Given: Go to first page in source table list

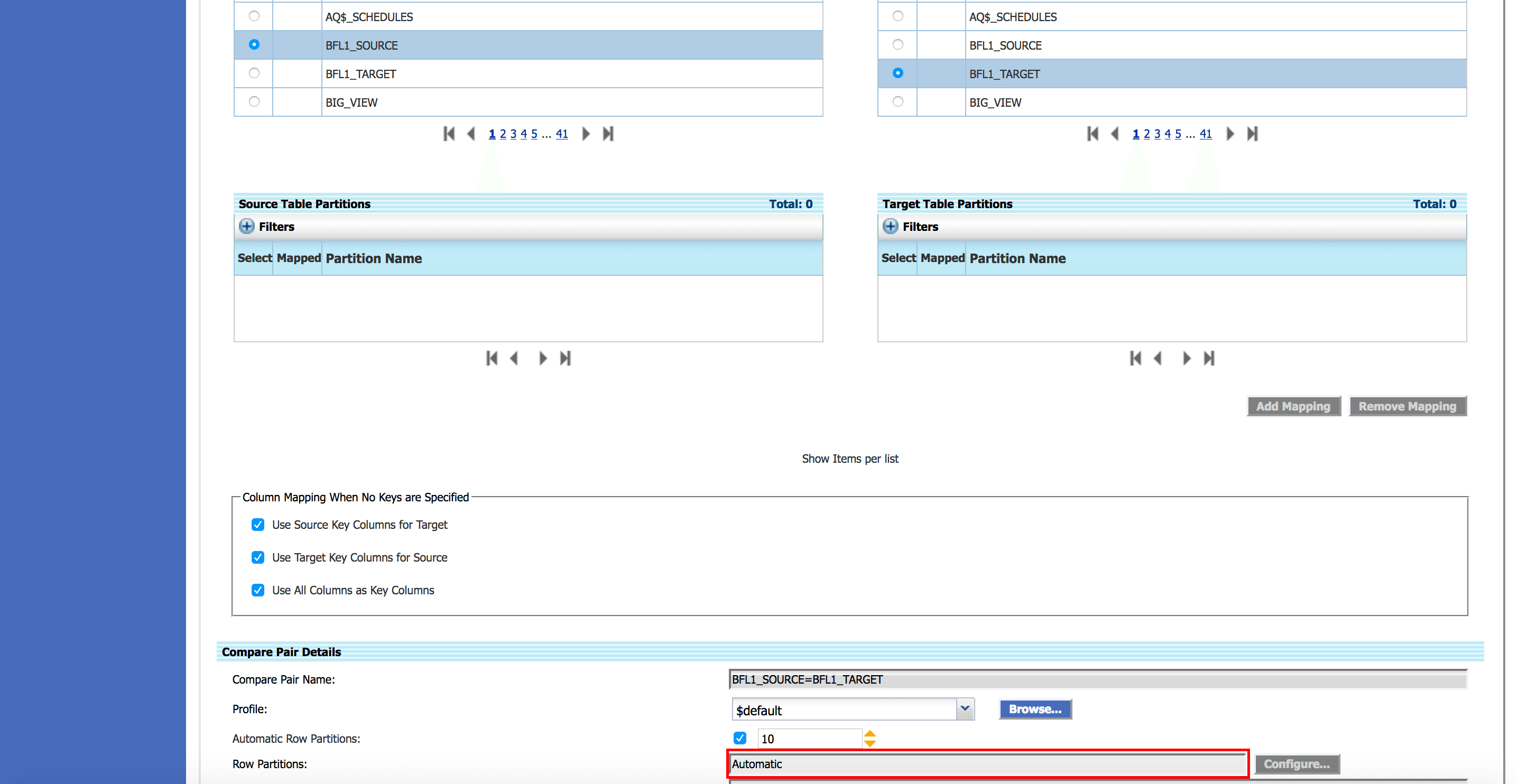Looking at the screenshot, I should 449,134.
